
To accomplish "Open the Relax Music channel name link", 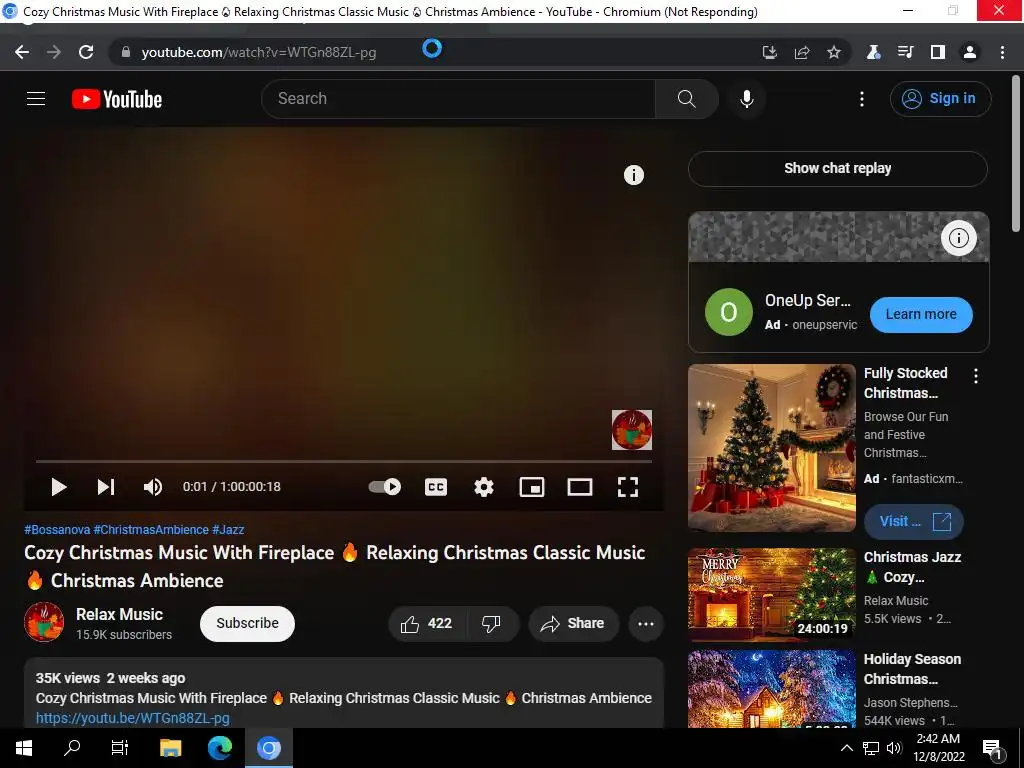I will [120, 615].
